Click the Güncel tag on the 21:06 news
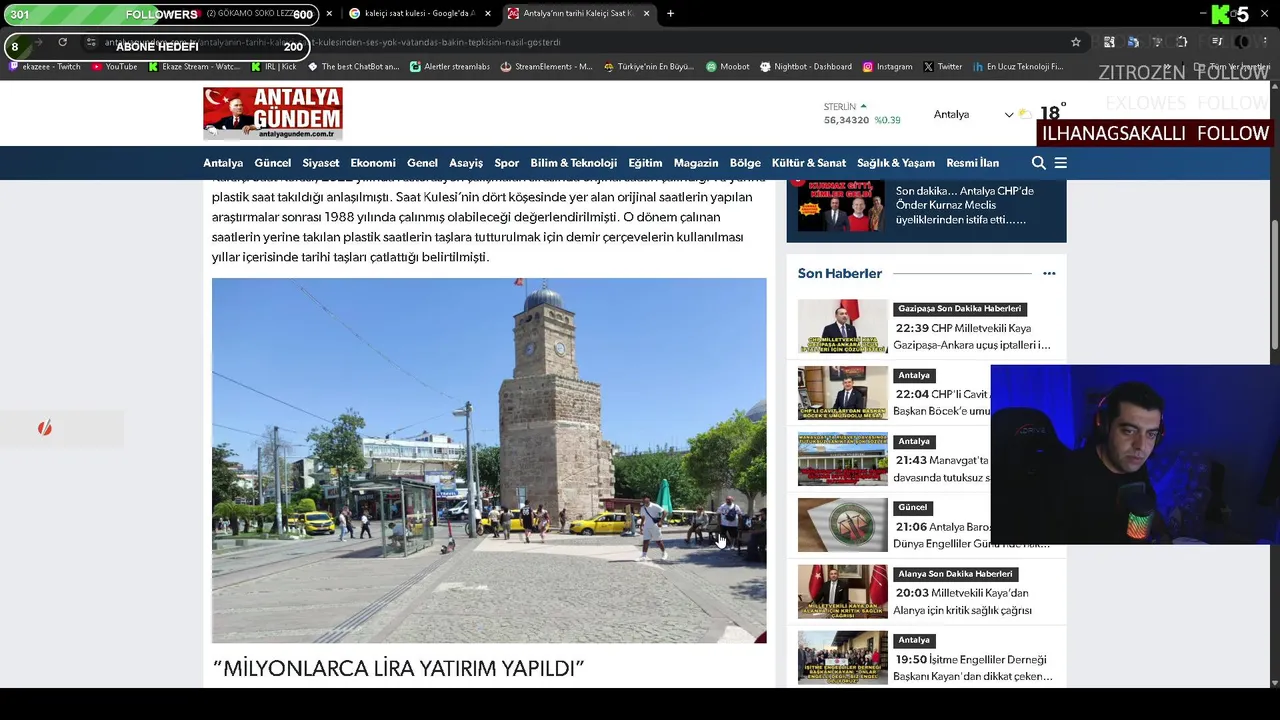This screenshot has width=1280, height=720. [x=913, y=508]
